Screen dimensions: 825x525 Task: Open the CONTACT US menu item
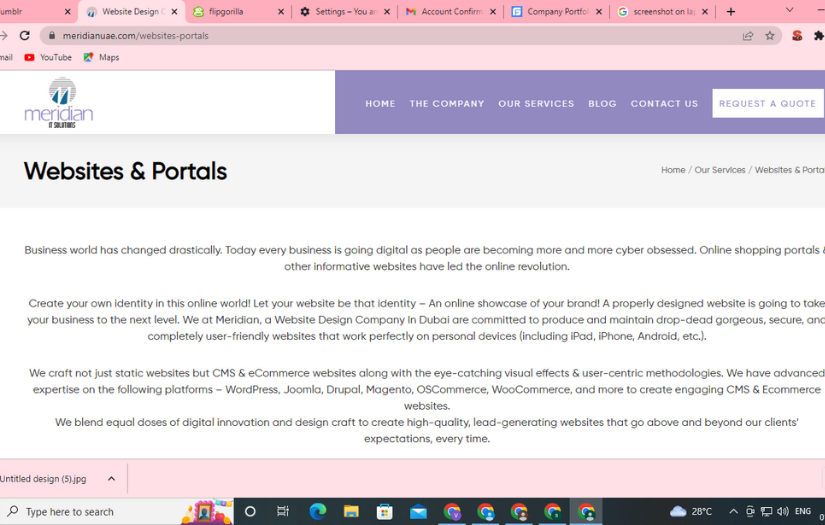pos(664,104)
